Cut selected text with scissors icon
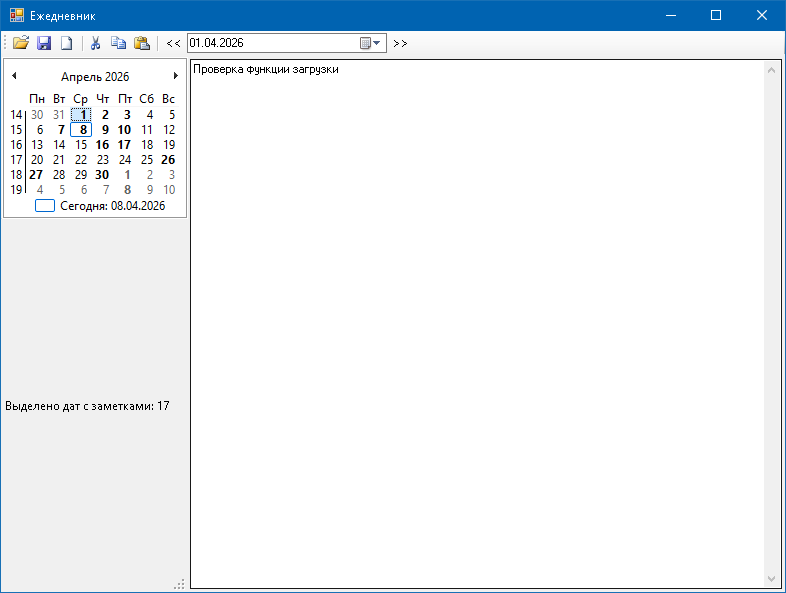This screenshot has width=786, height=593. [95, 43]
